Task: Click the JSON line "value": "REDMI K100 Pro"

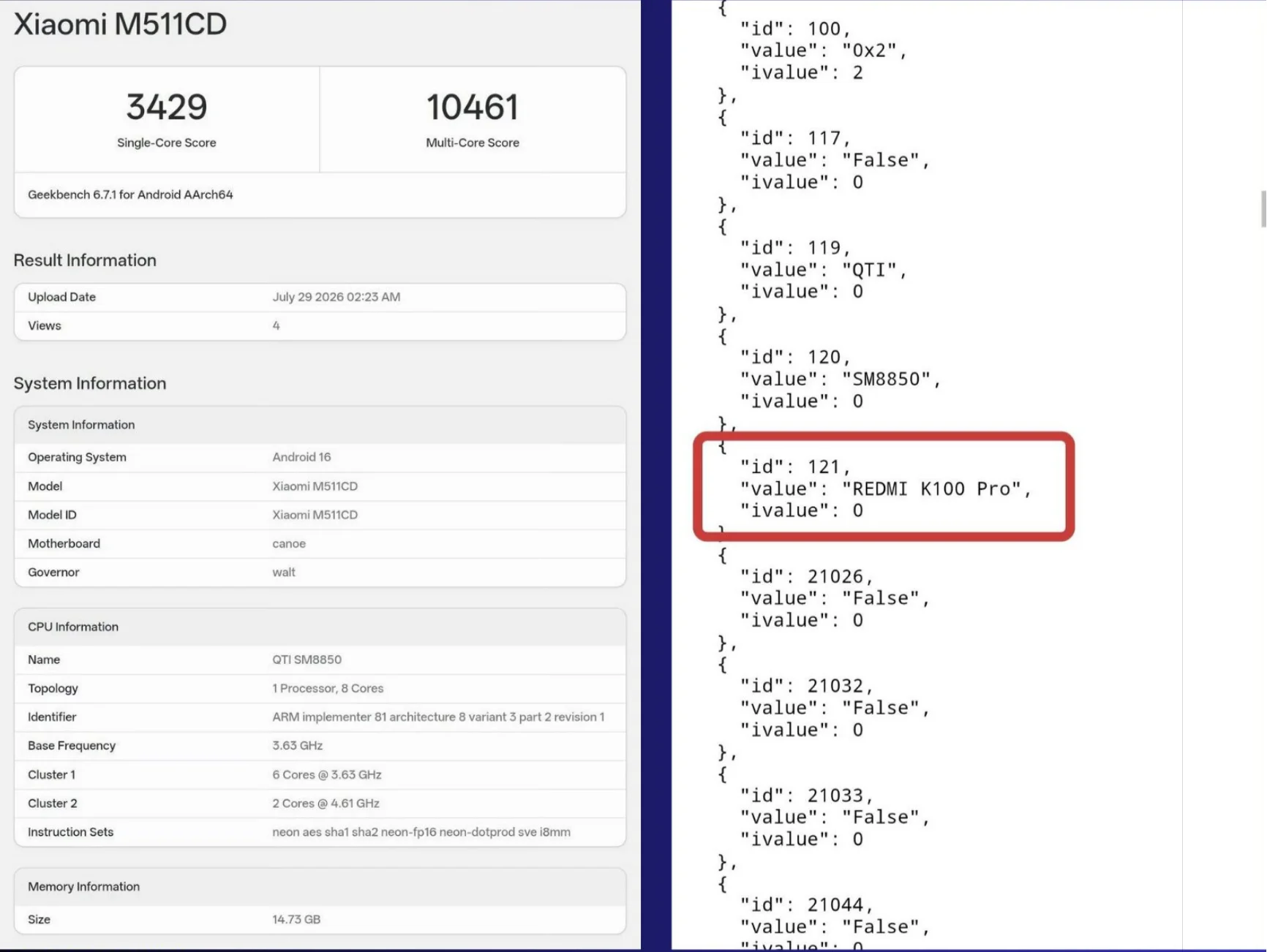Action: click(886, 488)
